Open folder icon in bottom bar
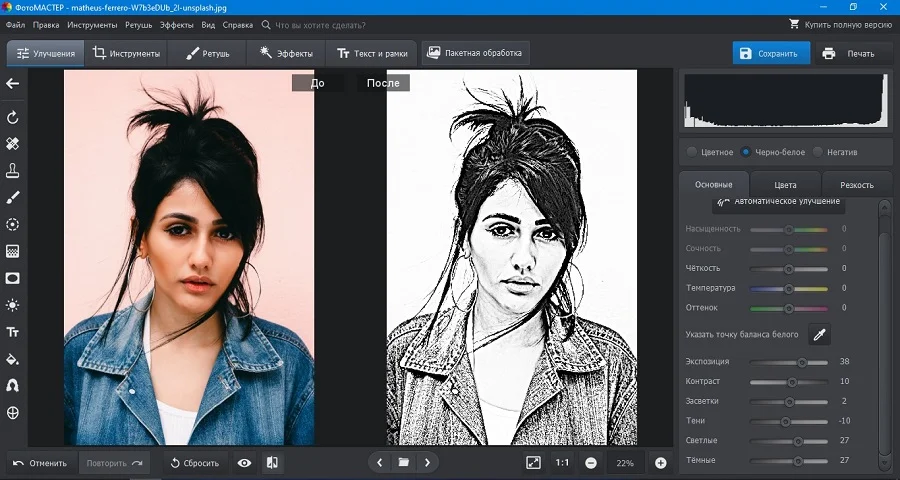Viewport: 900px width, 480px height. (403, 463)
